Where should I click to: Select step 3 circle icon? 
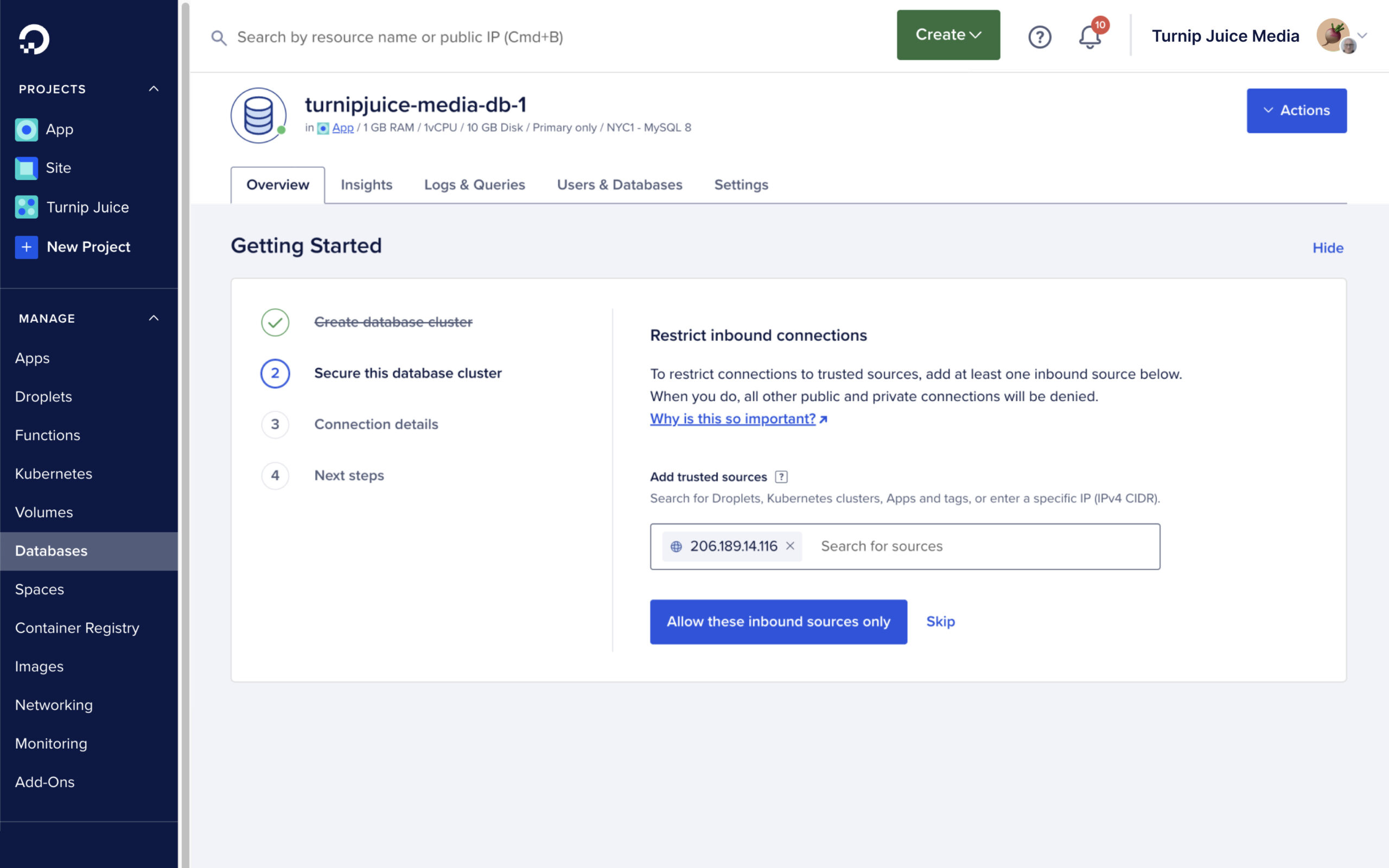point(275,424)
